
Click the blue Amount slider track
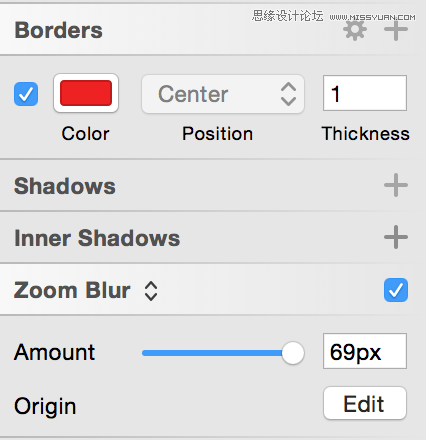(x=212, y=353)
